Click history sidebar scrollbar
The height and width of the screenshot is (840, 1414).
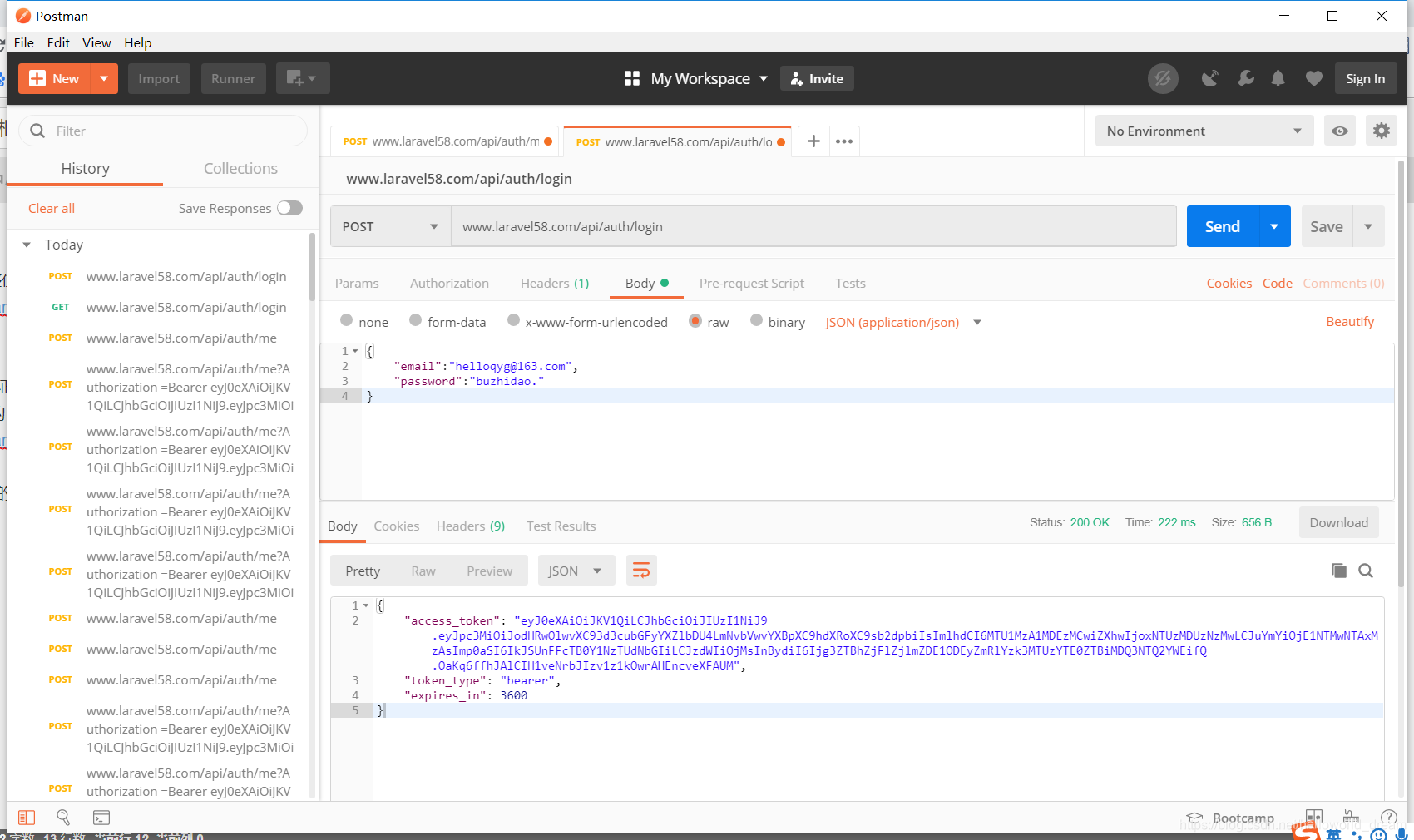(313, 266)
